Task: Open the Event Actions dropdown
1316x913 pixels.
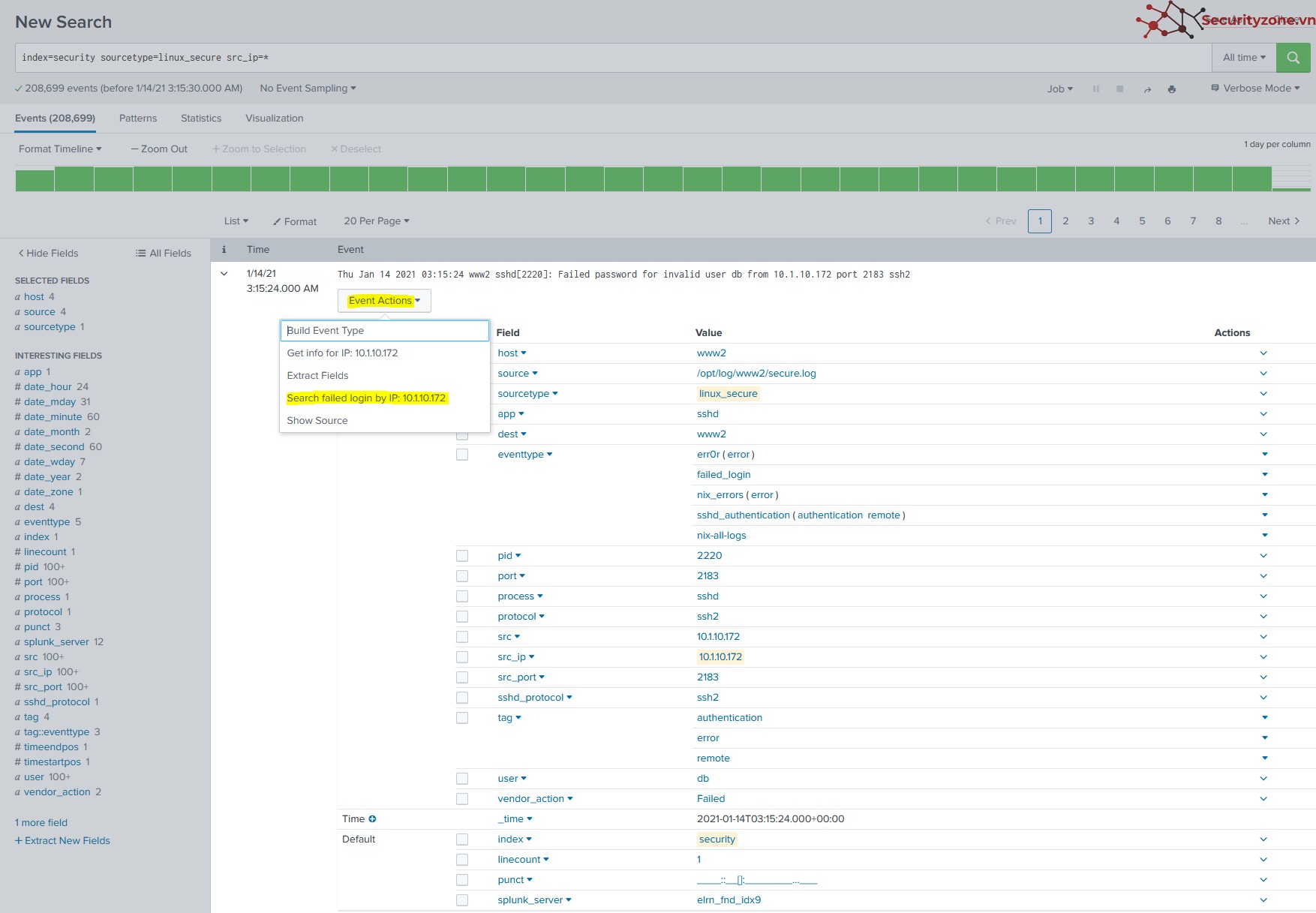Action: click(x=384, y=301)
